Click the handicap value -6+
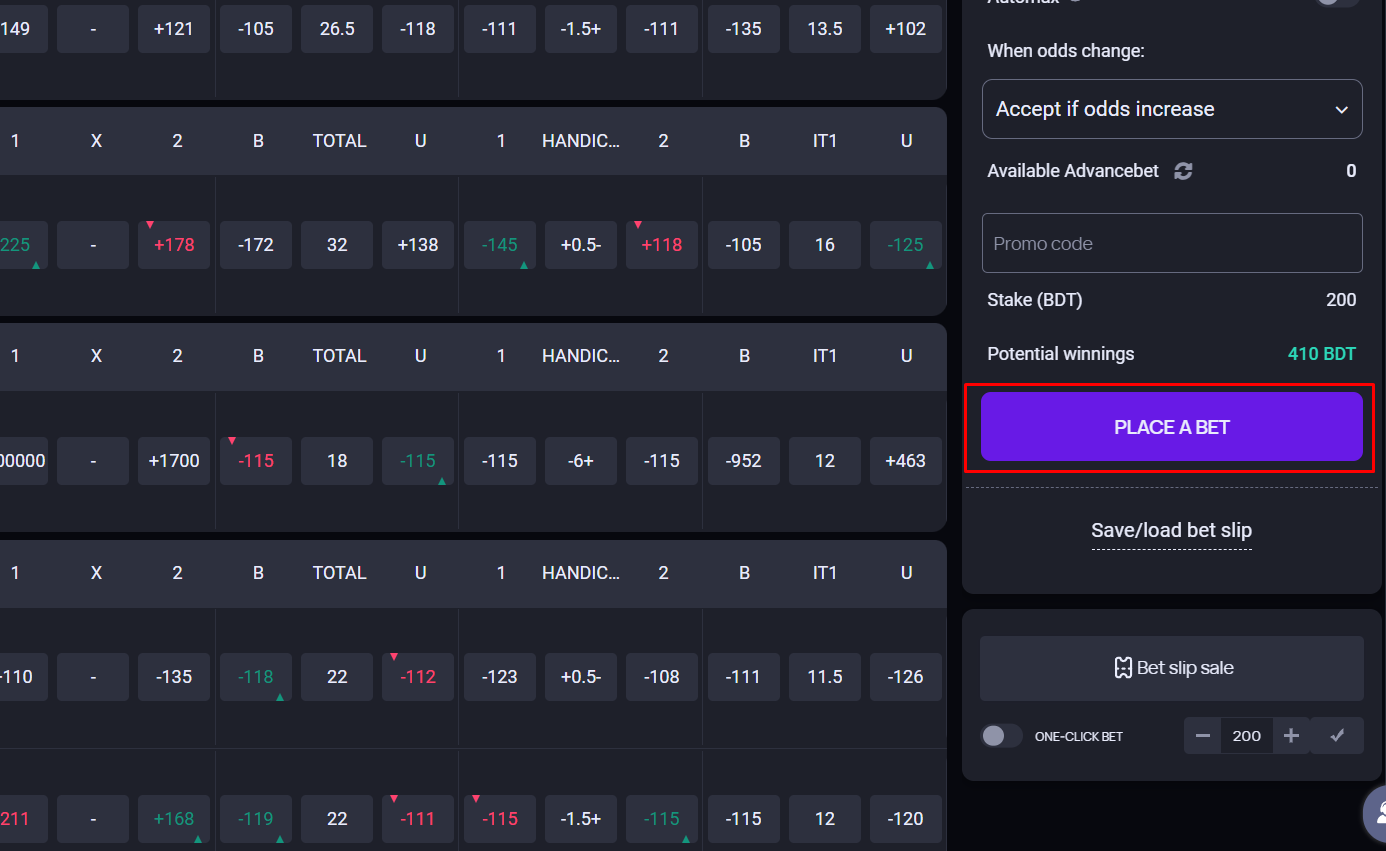This screenshot has width=1386, height=851. tap(581, 461)
